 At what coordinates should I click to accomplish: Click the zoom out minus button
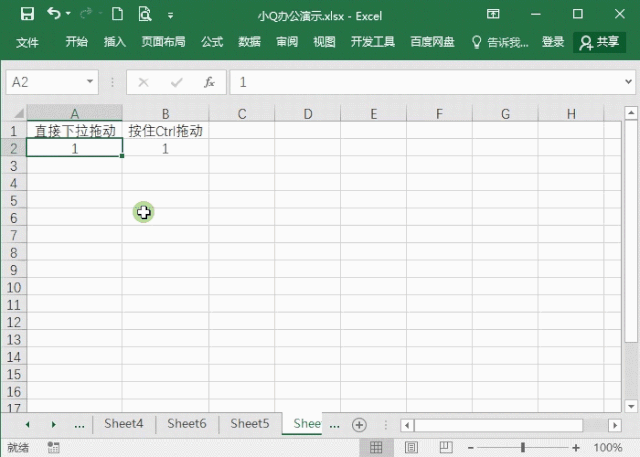[x=471, y=448]
